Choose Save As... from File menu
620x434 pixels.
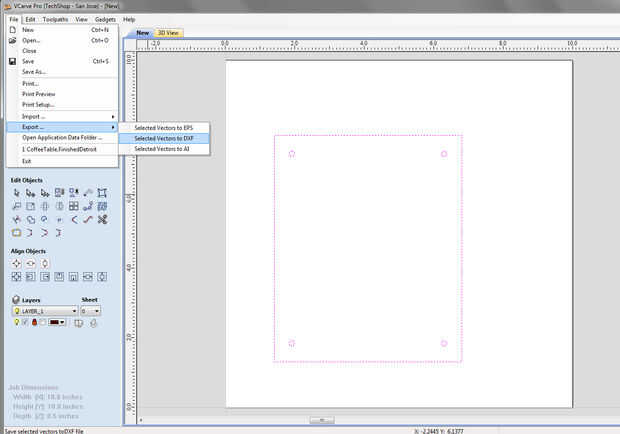(62, 72)
